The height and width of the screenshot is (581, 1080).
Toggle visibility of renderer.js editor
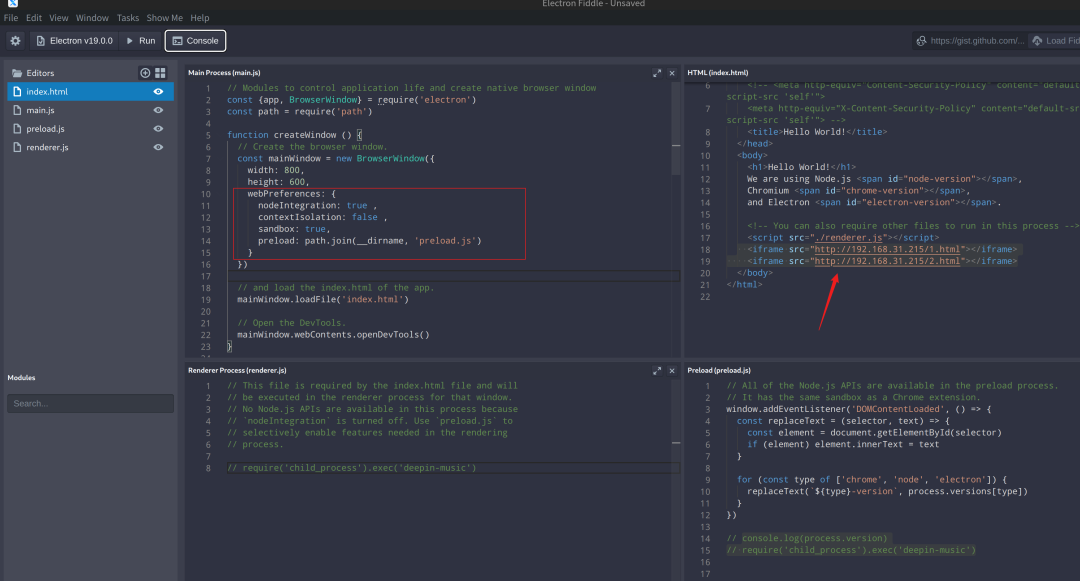click(x=158, y=147)
